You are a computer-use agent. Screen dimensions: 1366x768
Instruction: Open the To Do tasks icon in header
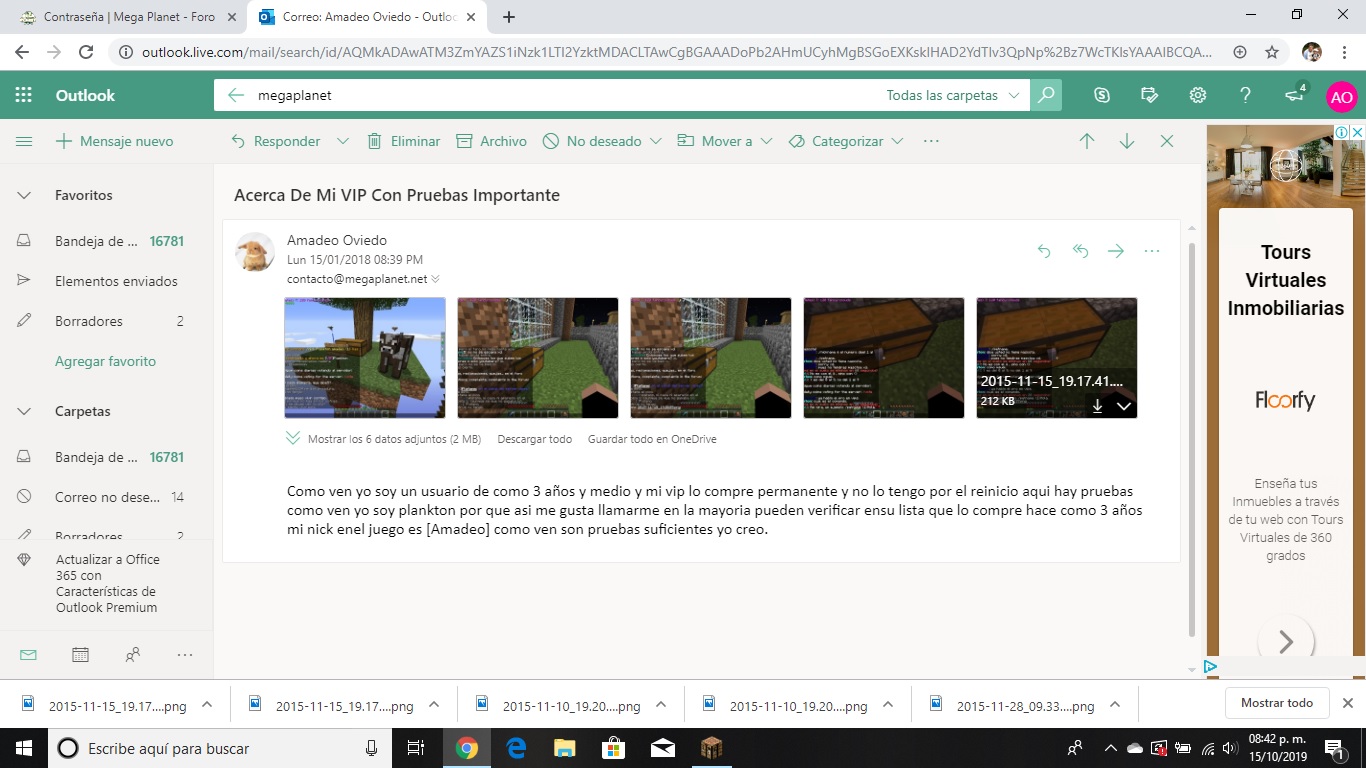1150,96
